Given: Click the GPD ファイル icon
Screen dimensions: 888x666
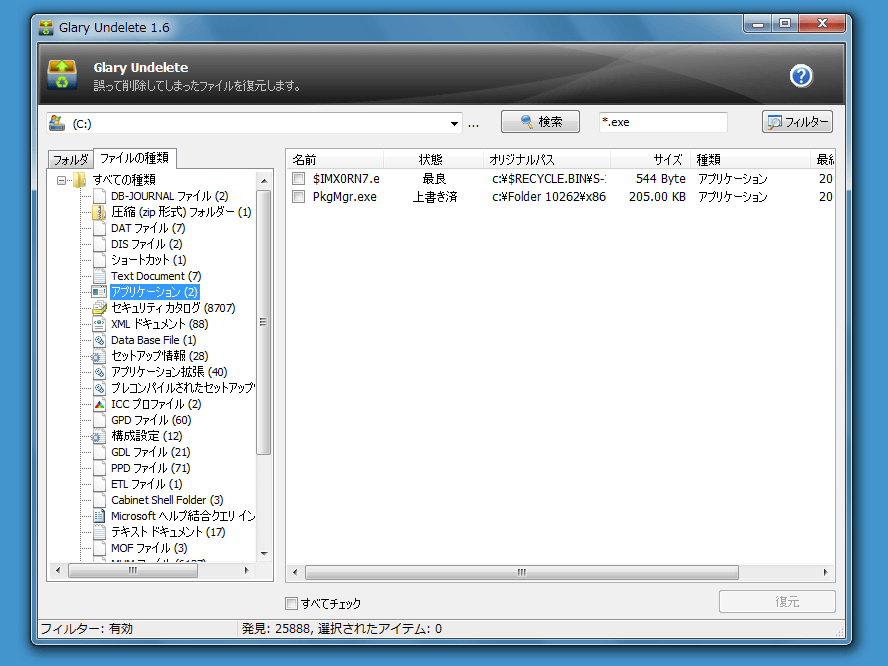Looking at the screenshot, I should click(99, 420).
